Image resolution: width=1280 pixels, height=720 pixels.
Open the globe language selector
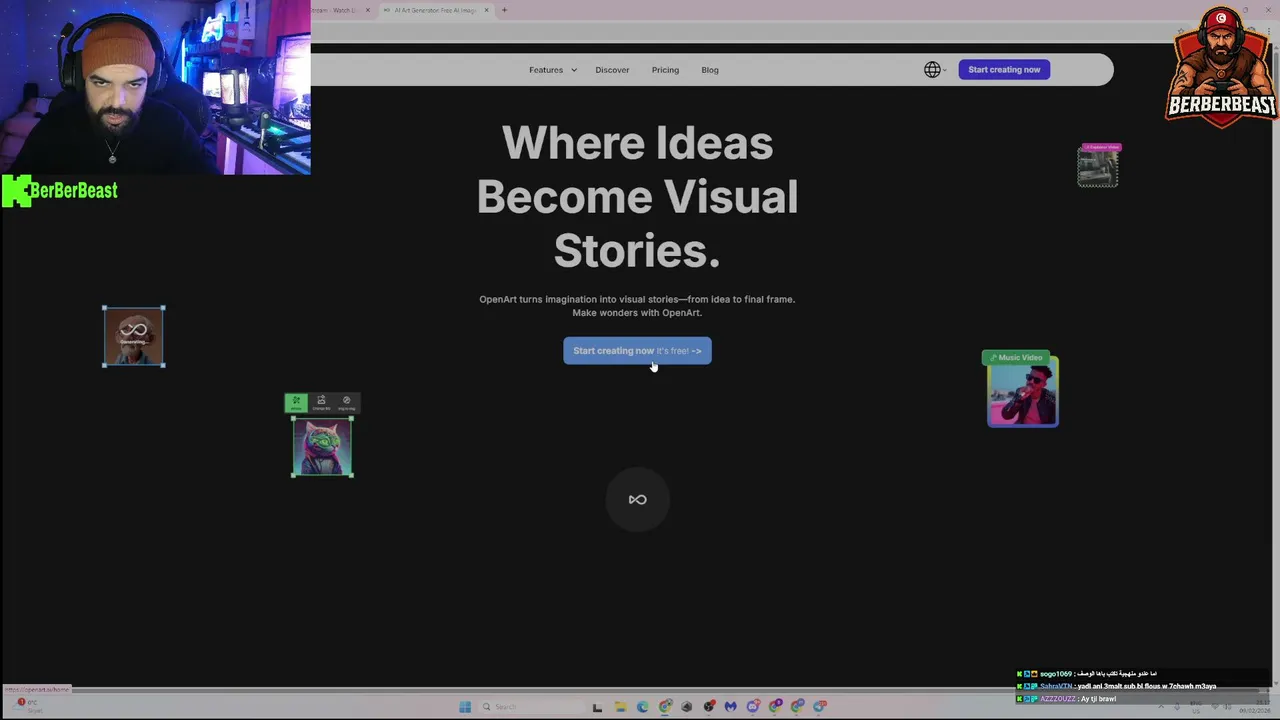click(x=933, y=70)
